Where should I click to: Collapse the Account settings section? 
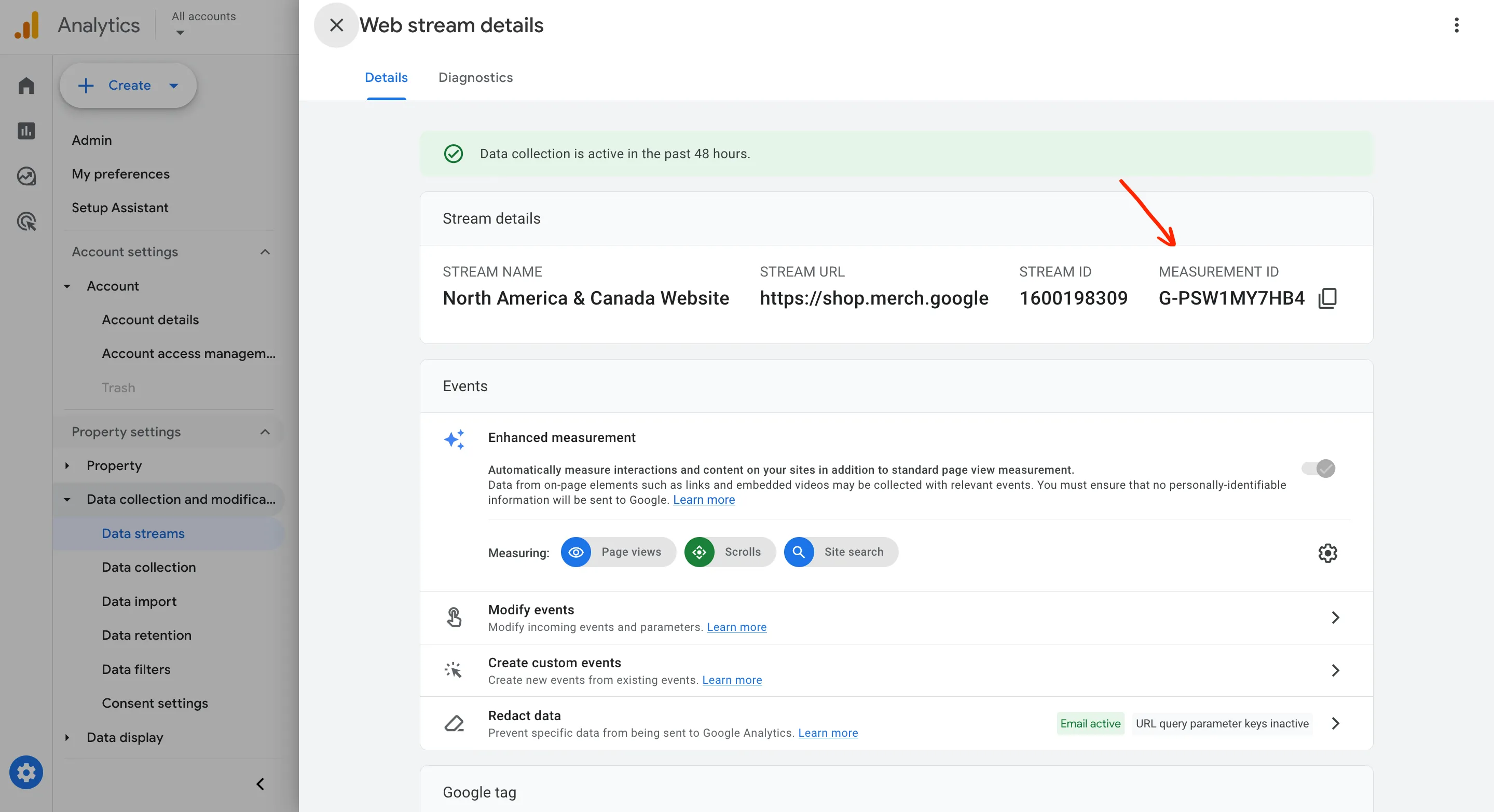click(265, 252)
